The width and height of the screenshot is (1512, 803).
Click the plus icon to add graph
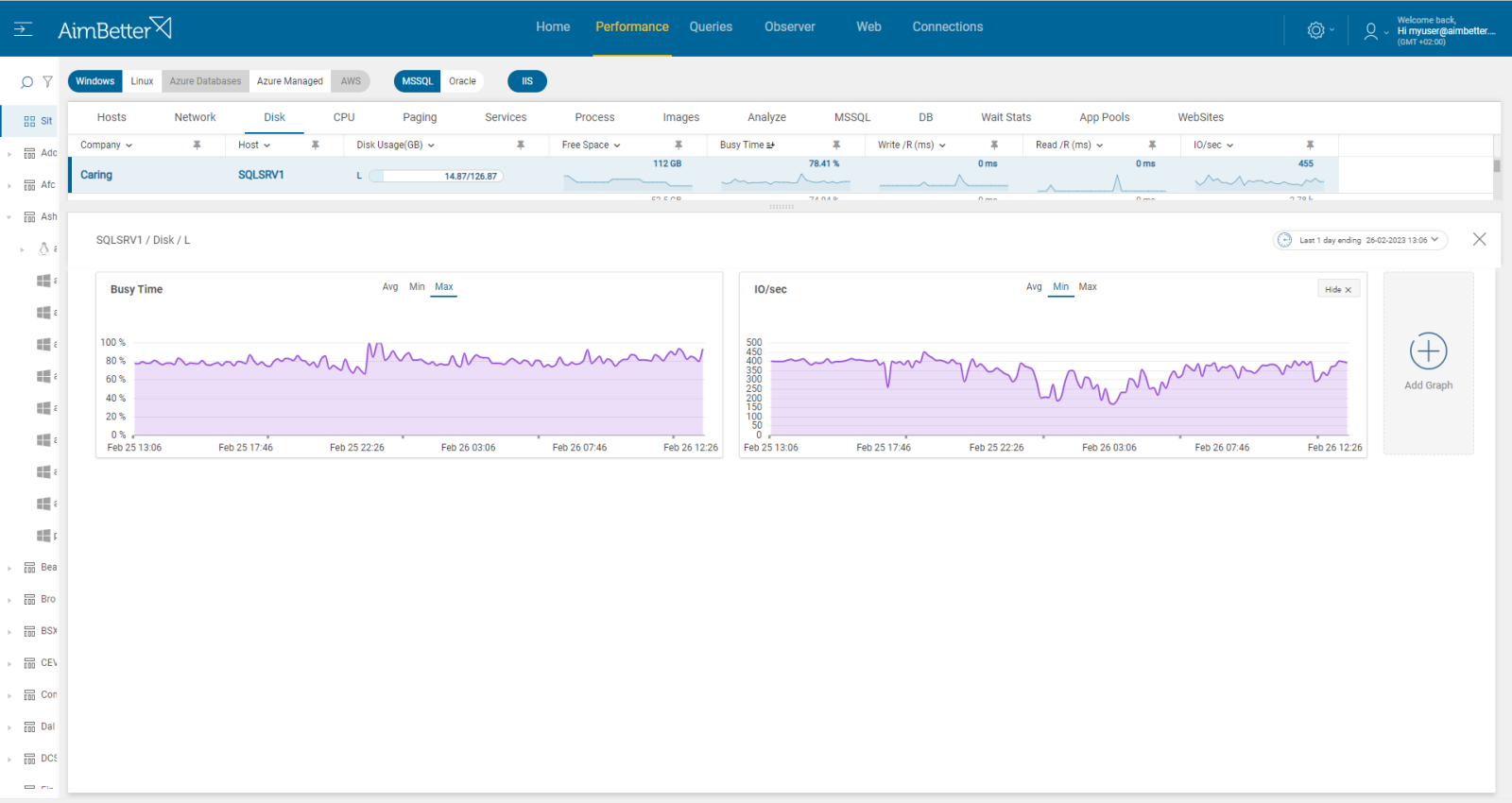pos(1428,351)
